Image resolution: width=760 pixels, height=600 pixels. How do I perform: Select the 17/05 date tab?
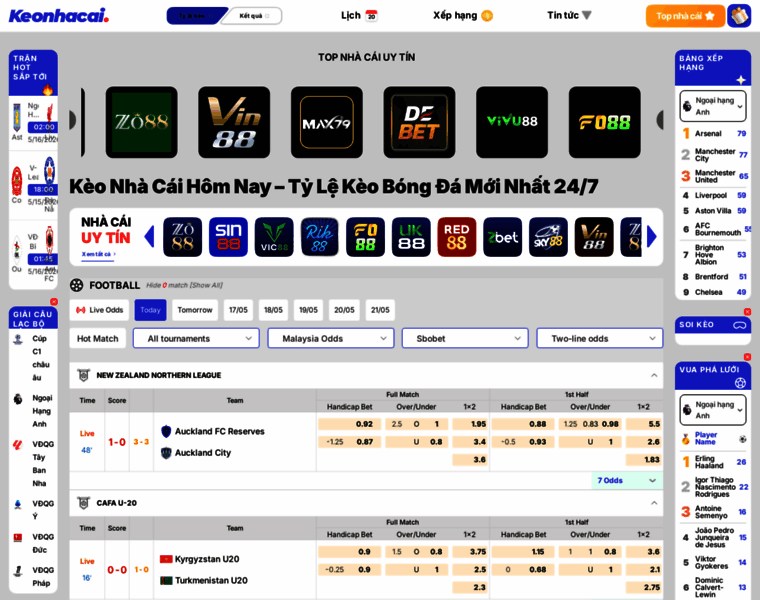tap(238, 310)
